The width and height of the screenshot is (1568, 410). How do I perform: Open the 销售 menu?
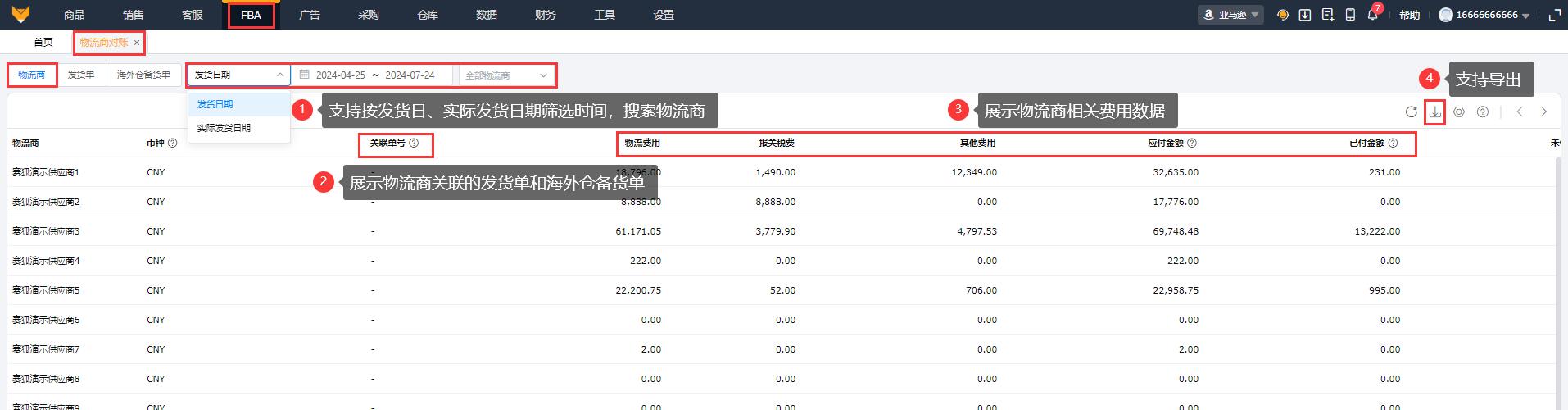pyautogui.click(x=133, y=15)
